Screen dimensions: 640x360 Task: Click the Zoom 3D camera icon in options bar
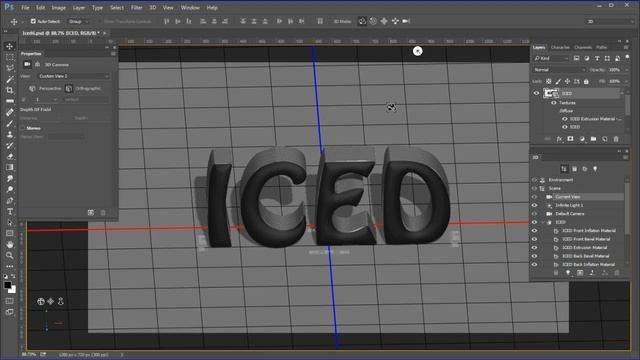pyautogui.click(x=406, y=21)
